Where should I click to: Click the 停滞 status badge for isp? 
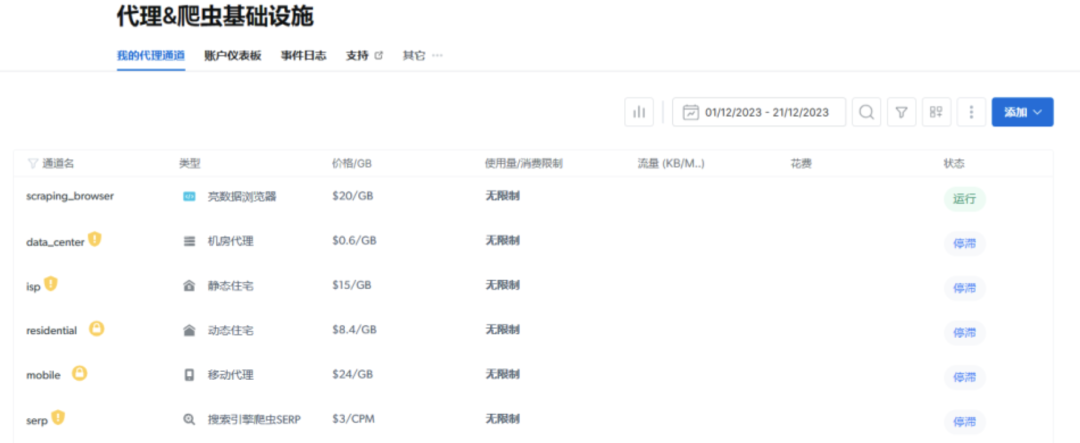click(x=964, y=289)
